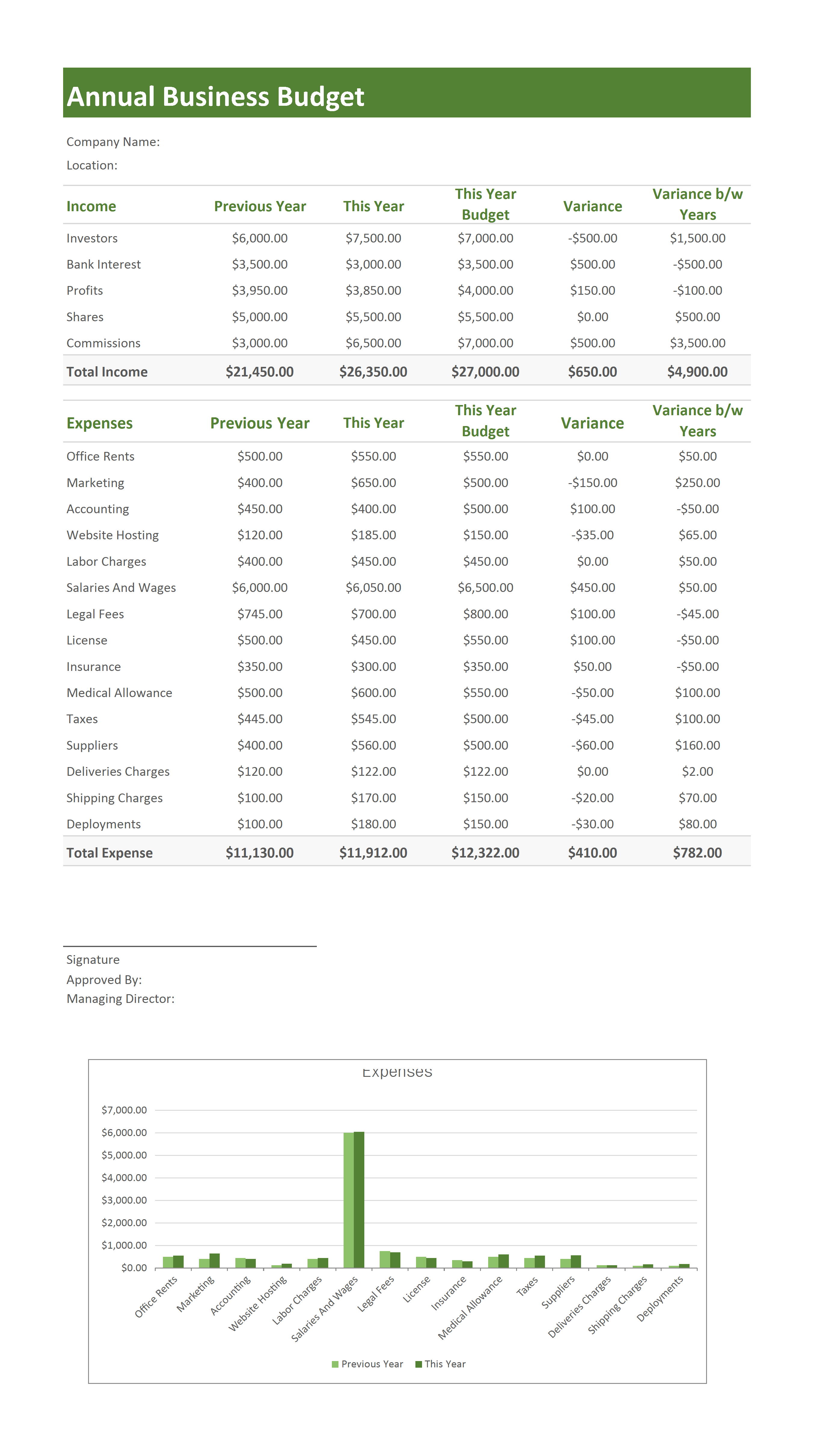This screenshot has height=1456, width=814.
Task: Click the Annual Business Budget title
Action: (216, 97)
